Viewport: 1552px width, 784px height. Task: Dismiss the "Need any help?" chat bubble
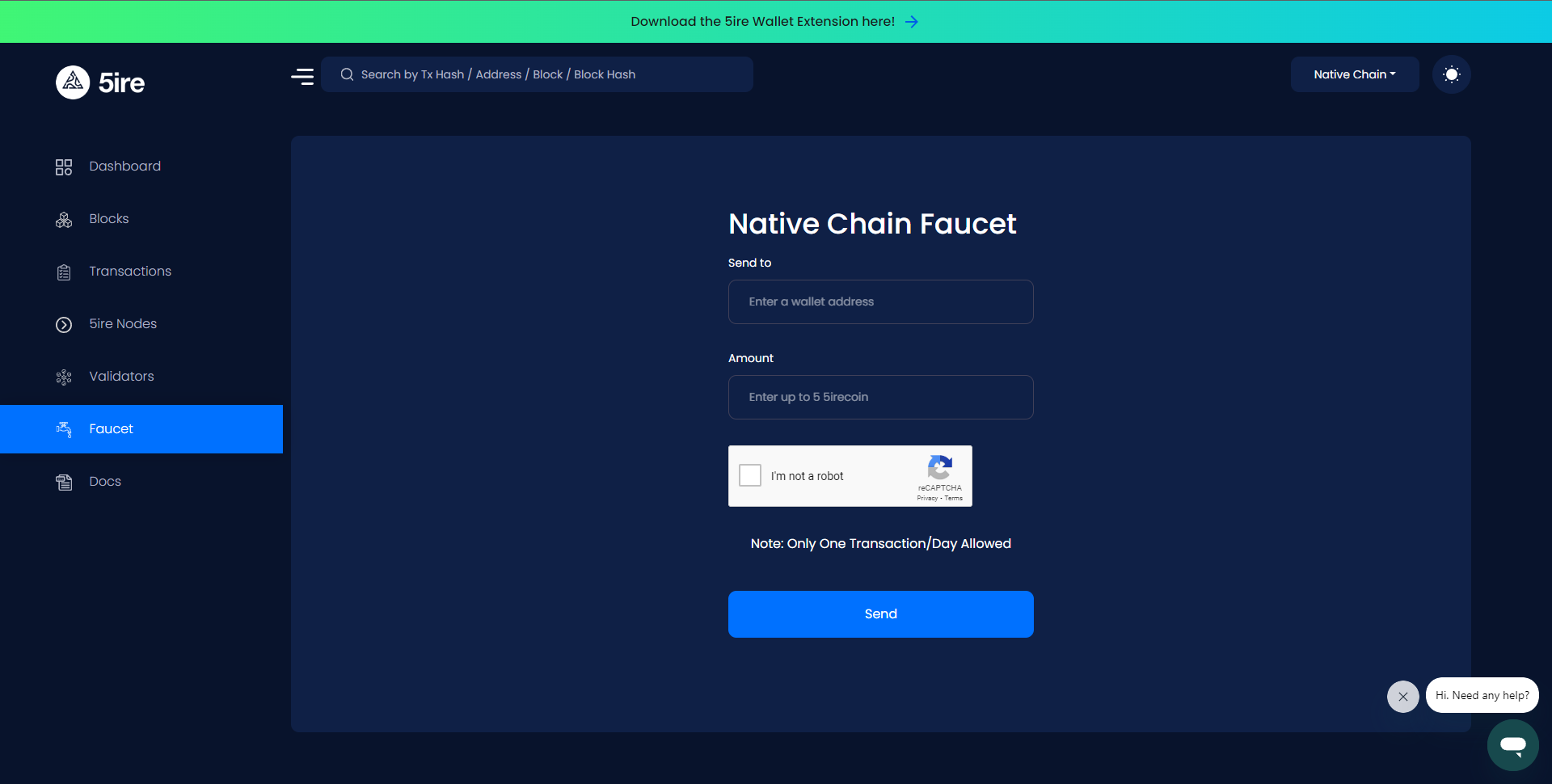(x=1402, y=697)
